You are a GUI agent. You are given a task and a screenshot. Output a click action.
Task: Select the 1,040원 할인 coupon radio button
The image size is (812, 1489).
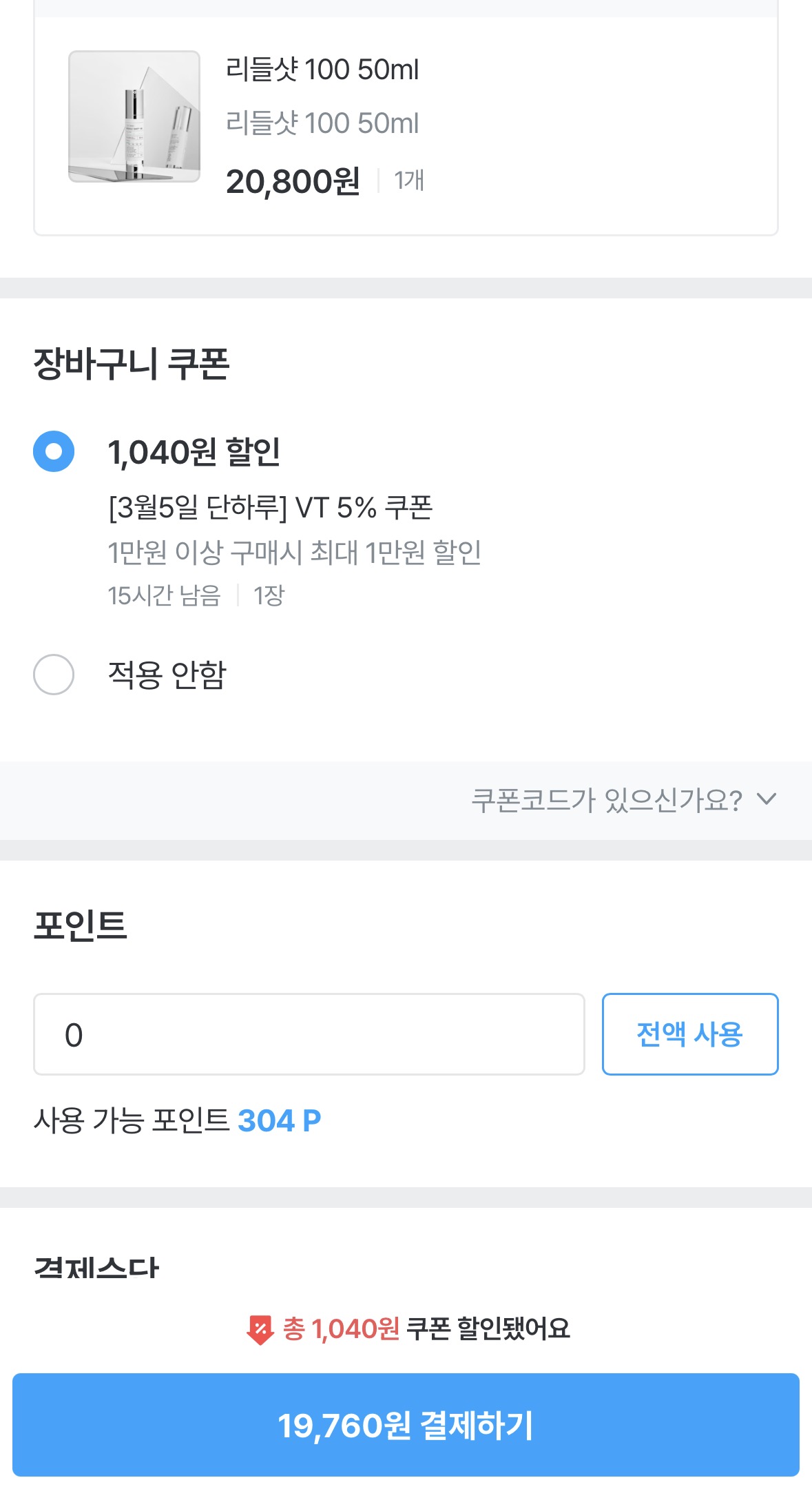click(54, 451)
